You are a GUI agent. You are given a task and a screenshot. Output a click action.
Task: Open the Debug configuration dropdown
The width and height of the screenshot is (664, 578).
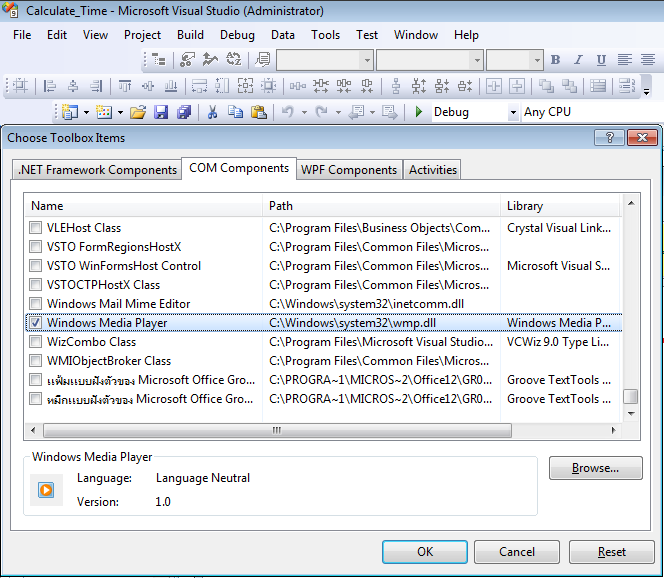tap(513, 112)
